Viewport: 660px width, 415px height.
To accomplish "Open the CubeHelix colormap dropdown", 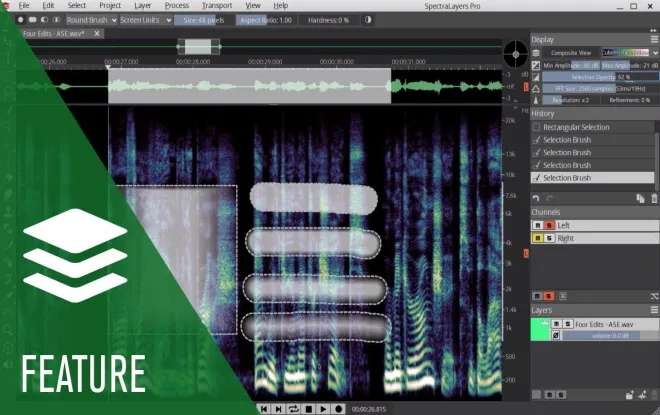I will tap(629, 53).
